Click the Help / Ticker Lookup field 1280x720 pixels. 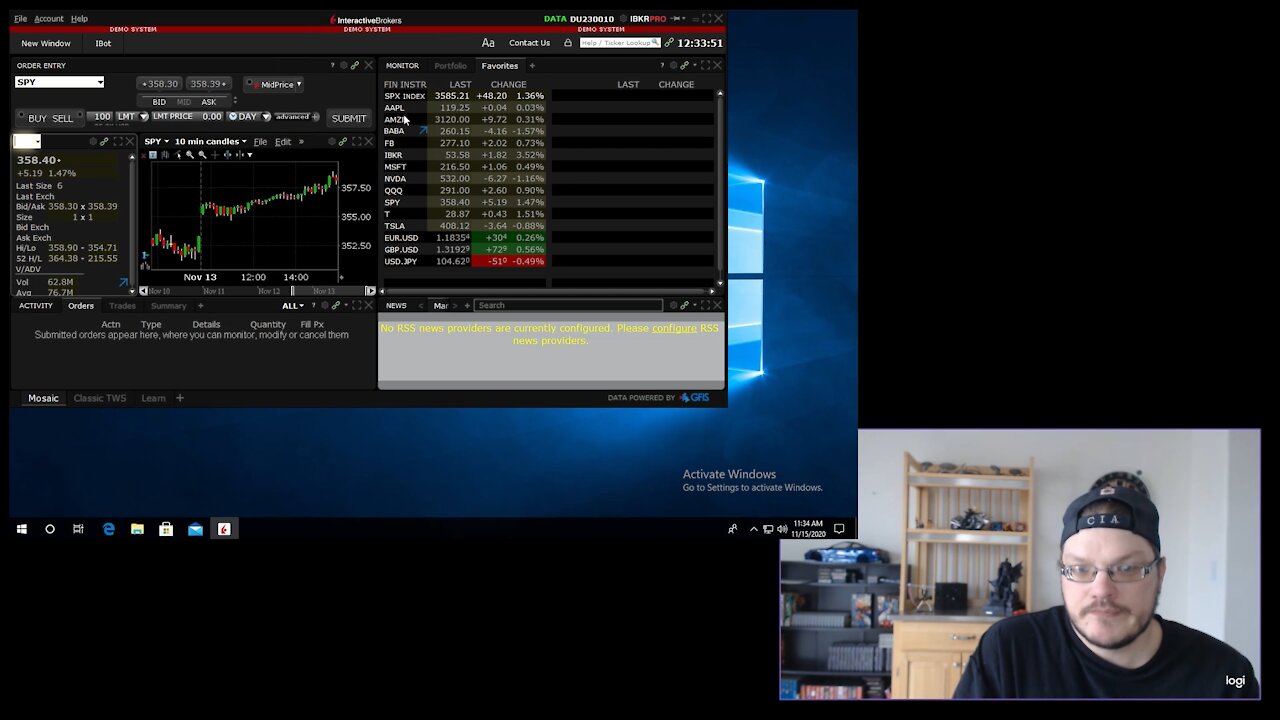(x=620, y=43)
